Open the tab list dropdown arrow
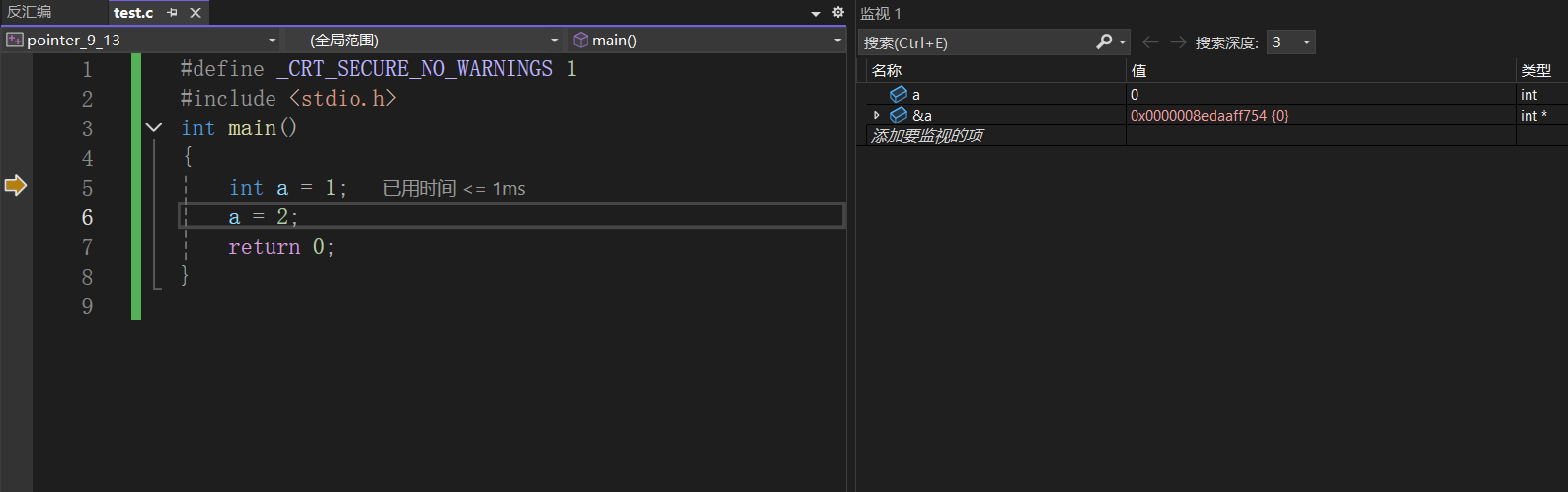This screenshot has height=492, width=1568. pos(816,13)
